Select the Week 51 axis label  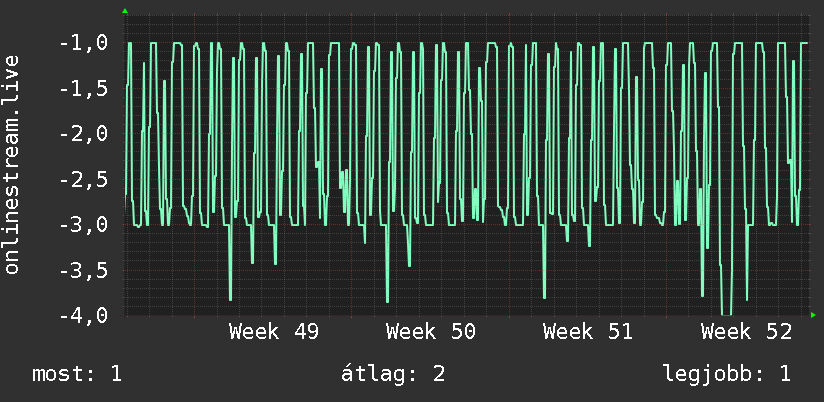(x=588, y=332)
